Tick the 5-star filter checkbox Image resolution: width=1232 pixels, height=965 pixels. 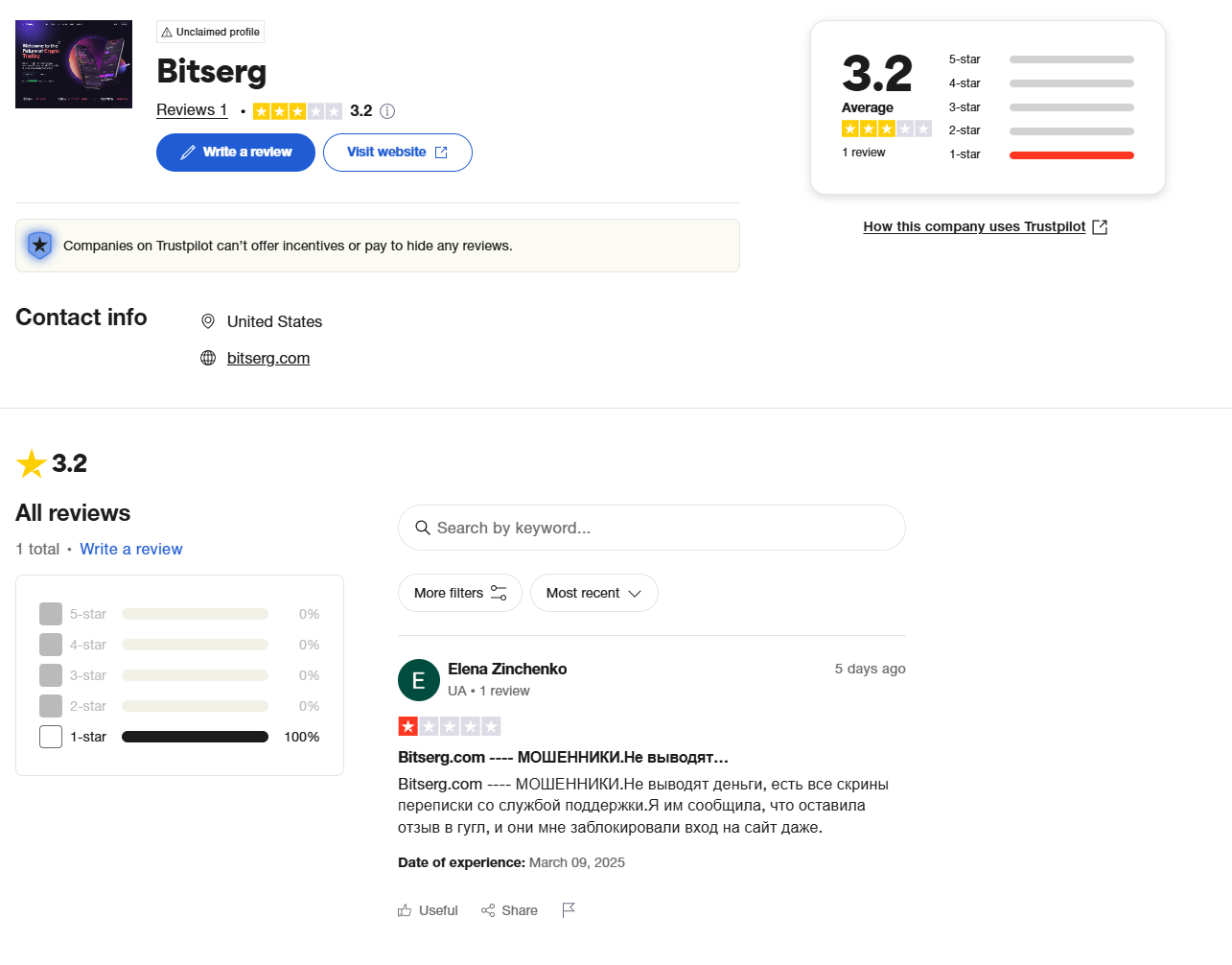pos(51,614)
